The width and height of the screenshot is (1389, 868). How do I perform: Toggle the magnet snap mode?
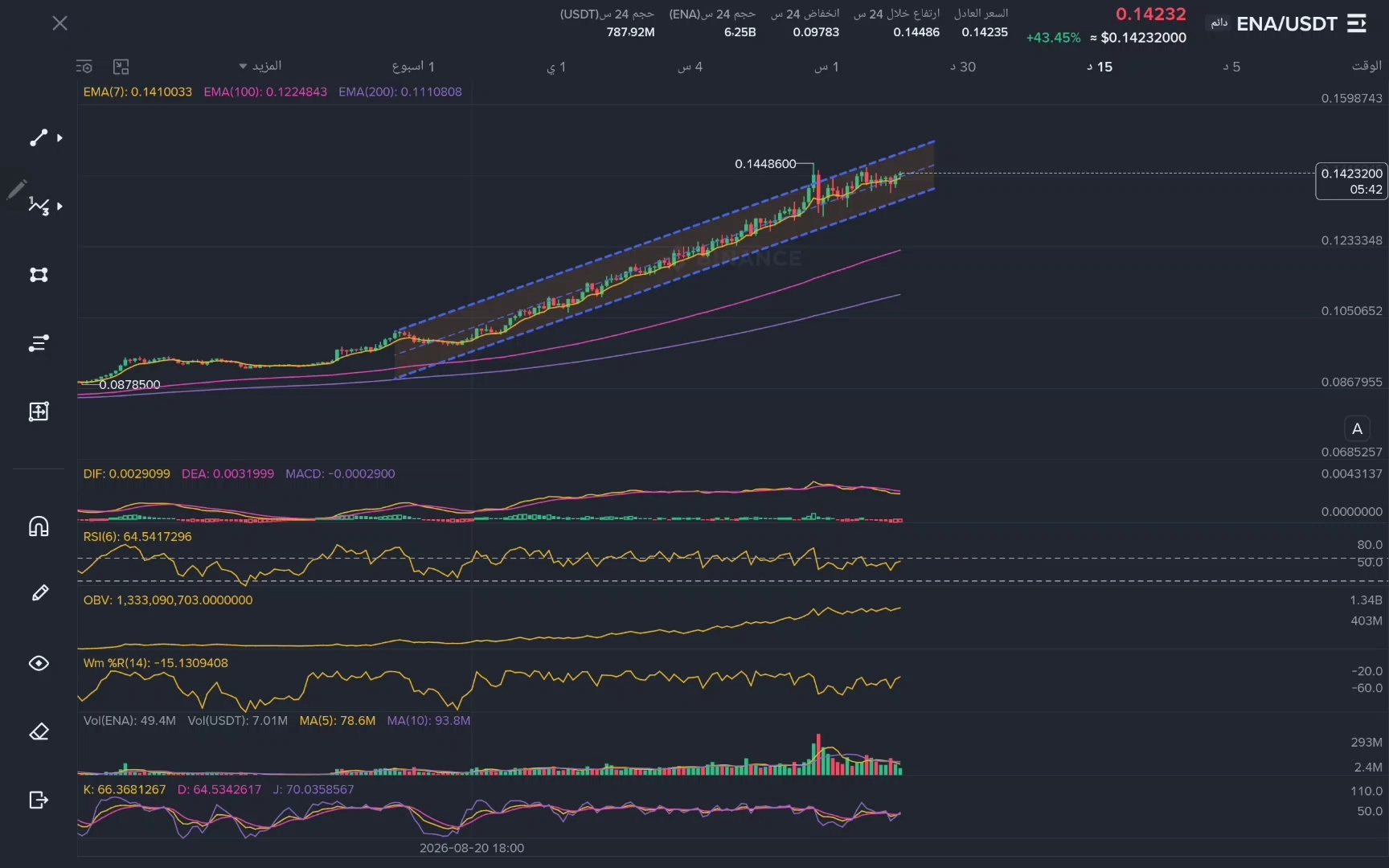39,526
